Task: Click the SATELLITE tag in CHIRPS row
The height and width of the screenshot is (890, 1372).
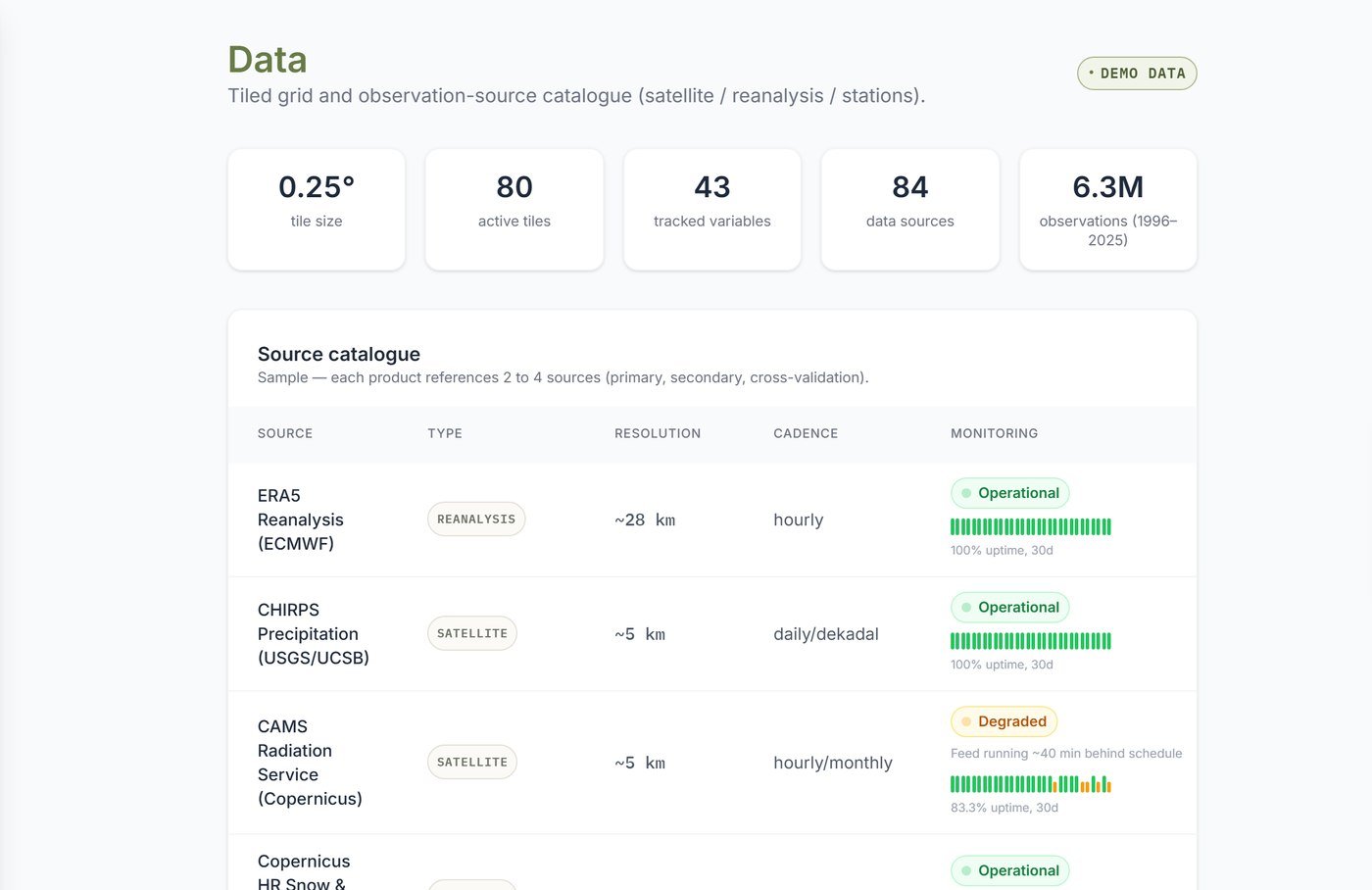Action: click(x=472, y=634)
